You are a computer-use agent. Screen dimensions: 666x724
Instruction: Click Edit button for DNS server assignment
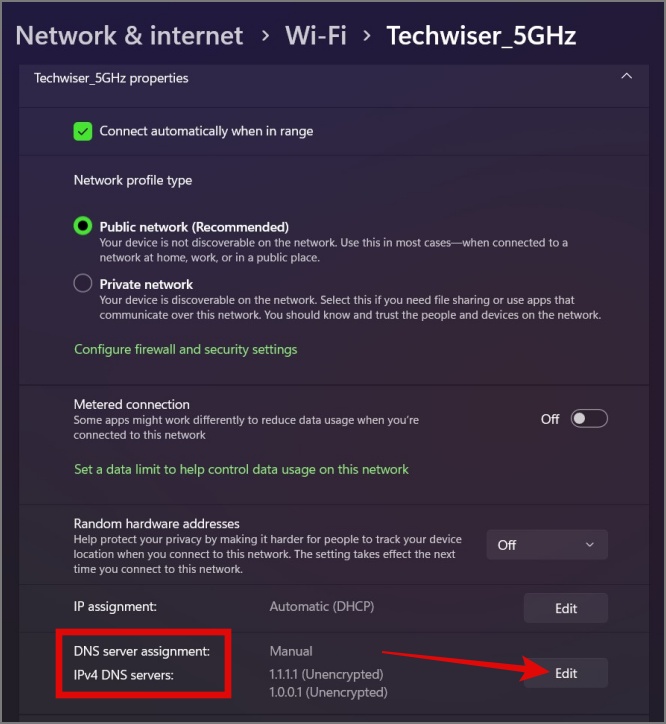[566, 673]
